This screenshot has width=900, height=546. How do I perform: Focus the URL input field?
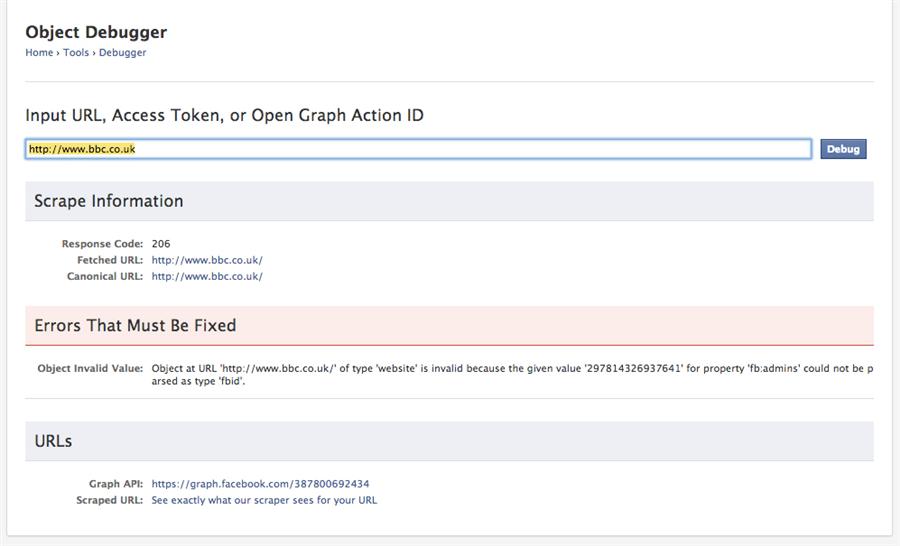[418, 149]
